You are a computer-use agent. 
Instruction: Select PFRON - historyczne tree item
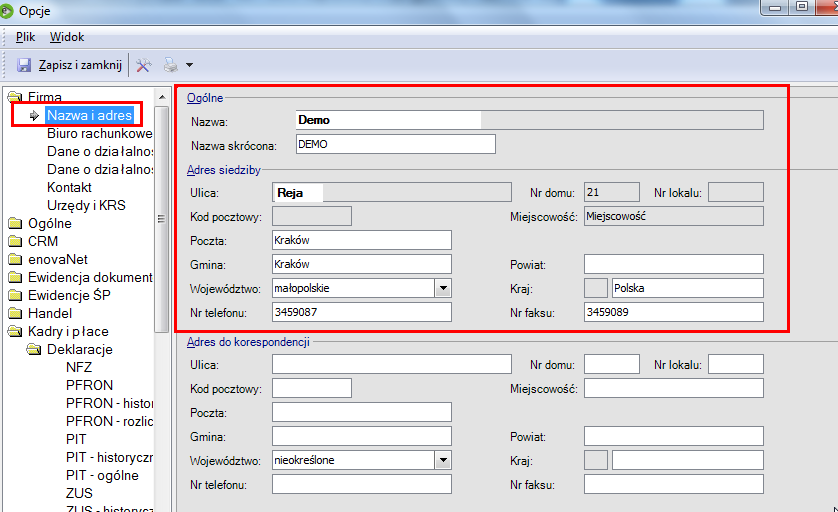click(110, 403)
